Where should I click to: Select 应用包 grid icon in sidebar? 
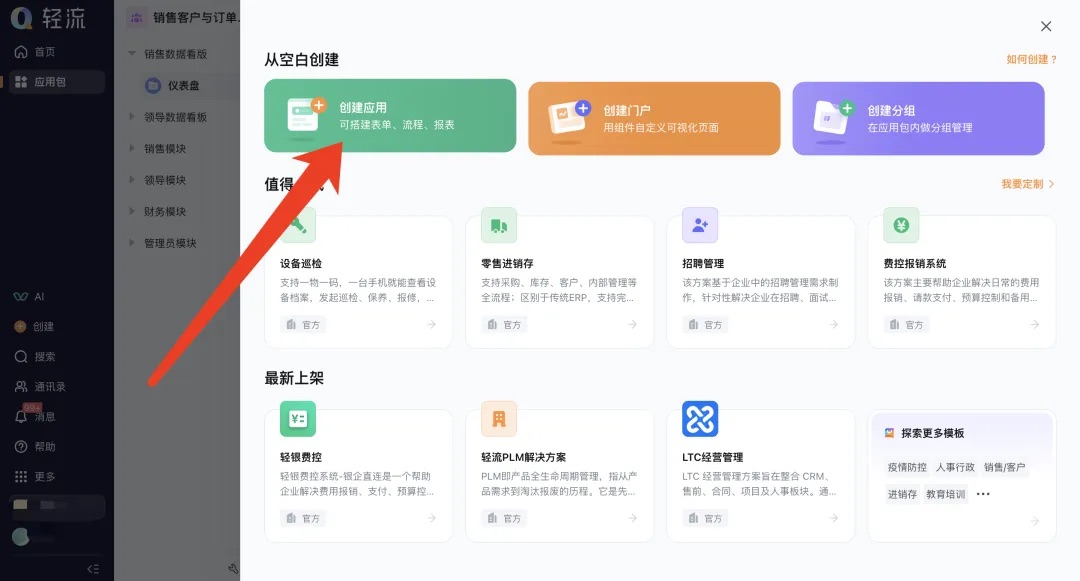click(x=21, y=82)
